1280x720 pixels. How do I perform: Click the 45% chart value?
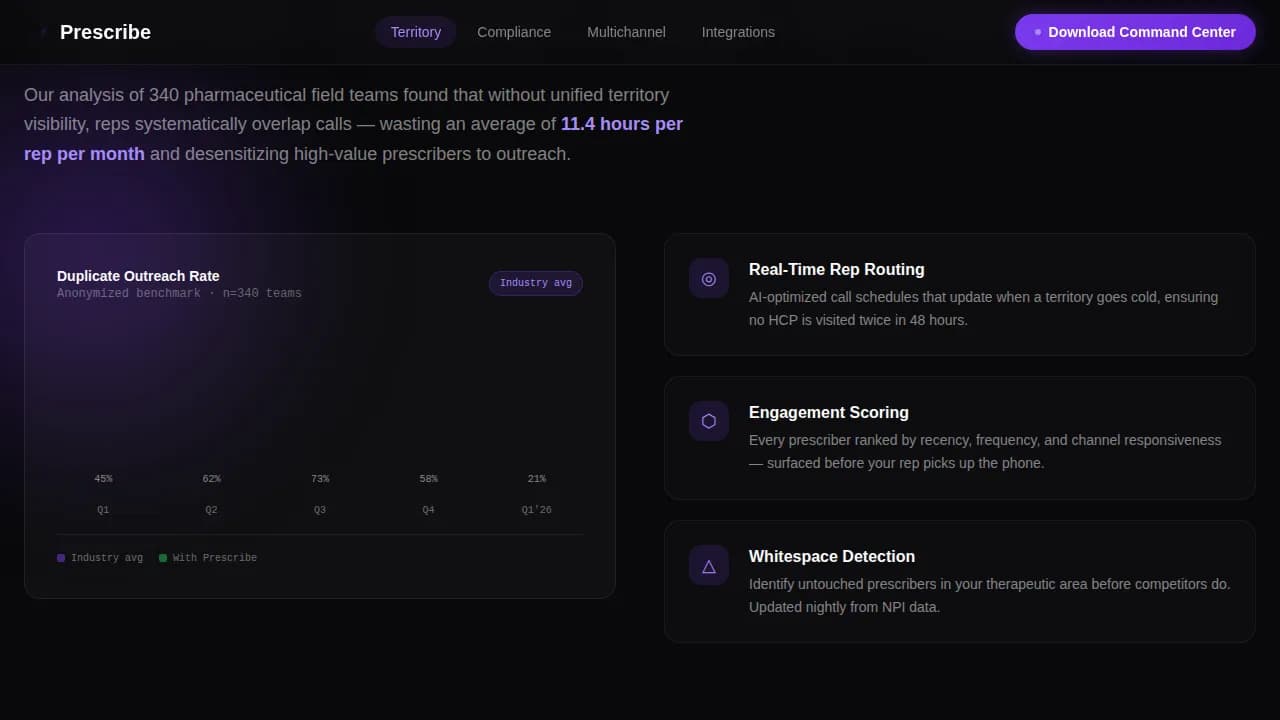[x=103, y=479]
